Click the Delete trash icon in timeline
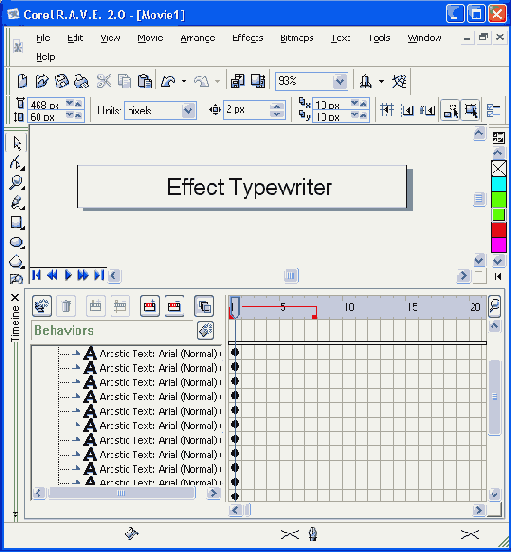This screenshot has height=552, width=511. [x=66, y=306]
